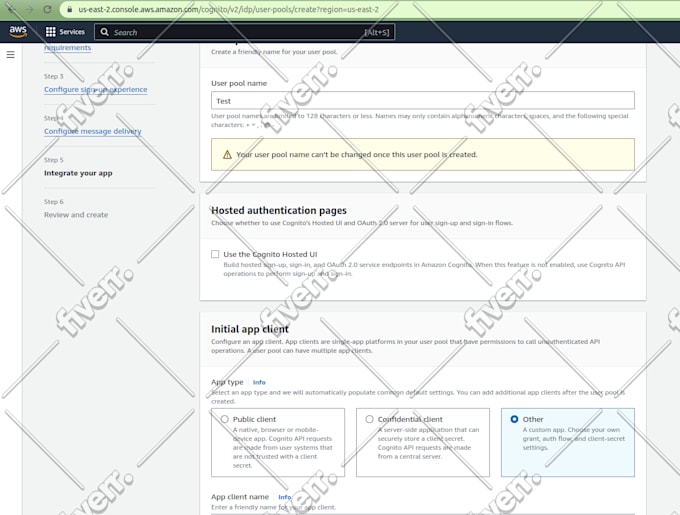
Task: Click Info link beside App type
Action: [x=259, y=382]
